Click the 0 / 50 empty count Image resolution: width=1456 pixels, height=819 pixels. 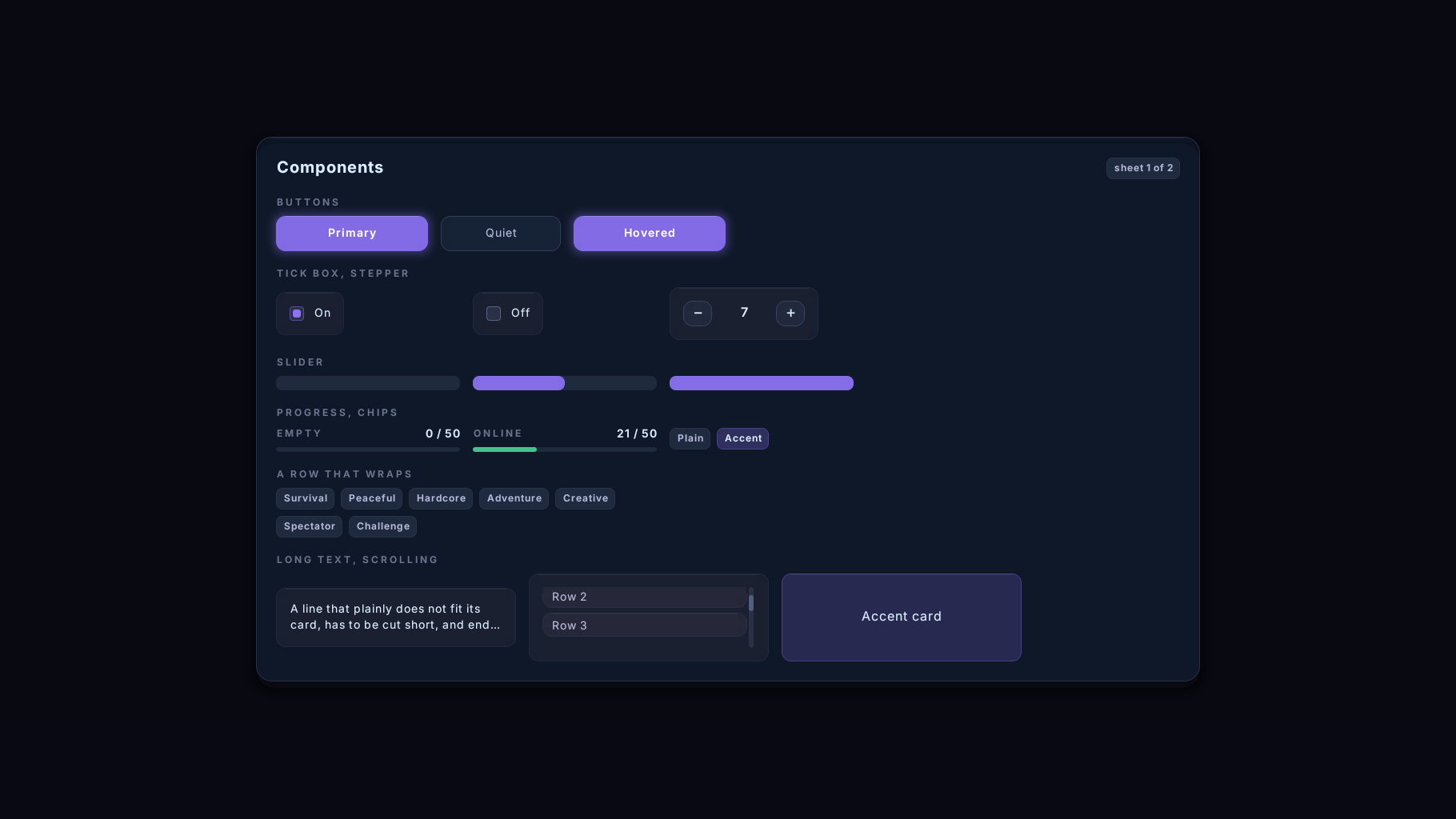[x=443, y=433]
